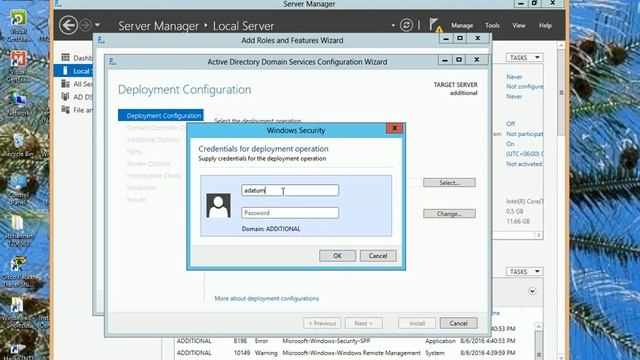Click the Add Roles wizard title icon
Viewport: 640px width, 360px height.
coord(101,40)
